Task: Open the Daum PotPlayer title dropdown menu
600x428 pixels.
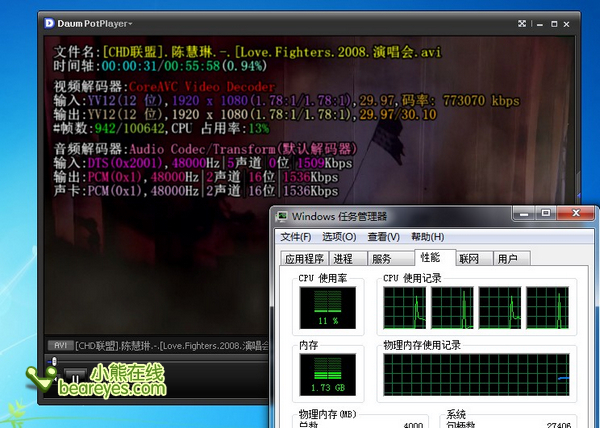Action: point(95,24)
